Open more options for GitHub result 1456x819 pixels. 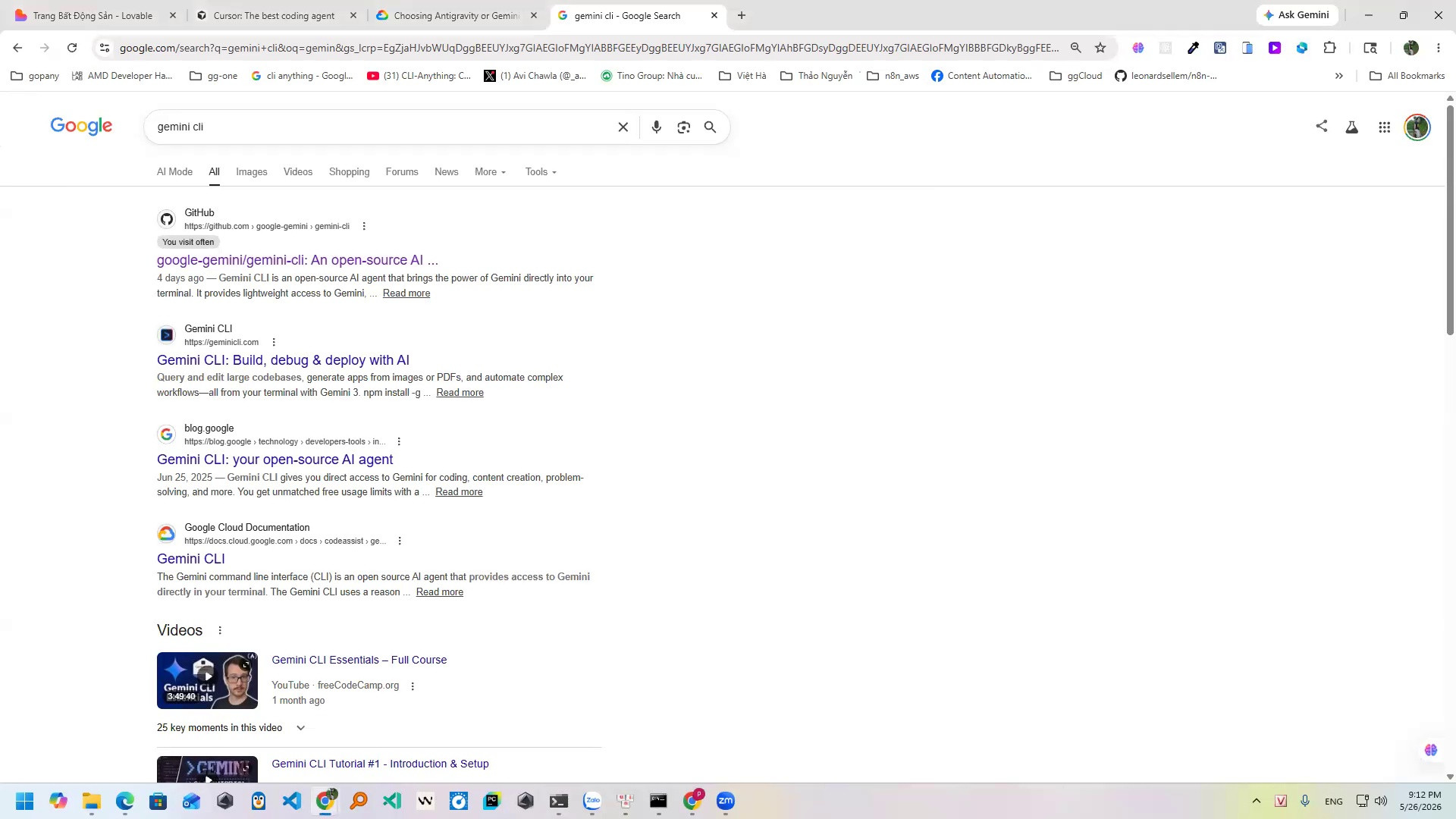click(x=364, y=226)
